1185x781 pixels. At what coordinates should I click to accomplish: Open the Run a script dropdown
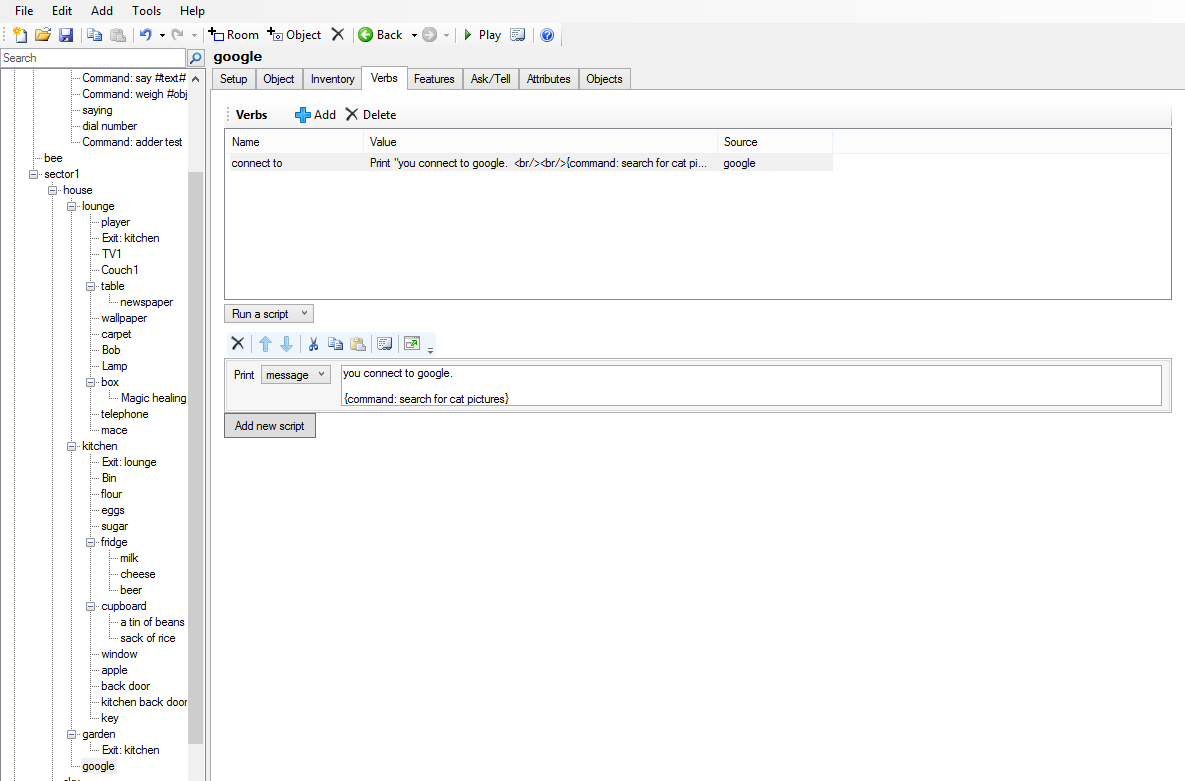pos(269,314)
